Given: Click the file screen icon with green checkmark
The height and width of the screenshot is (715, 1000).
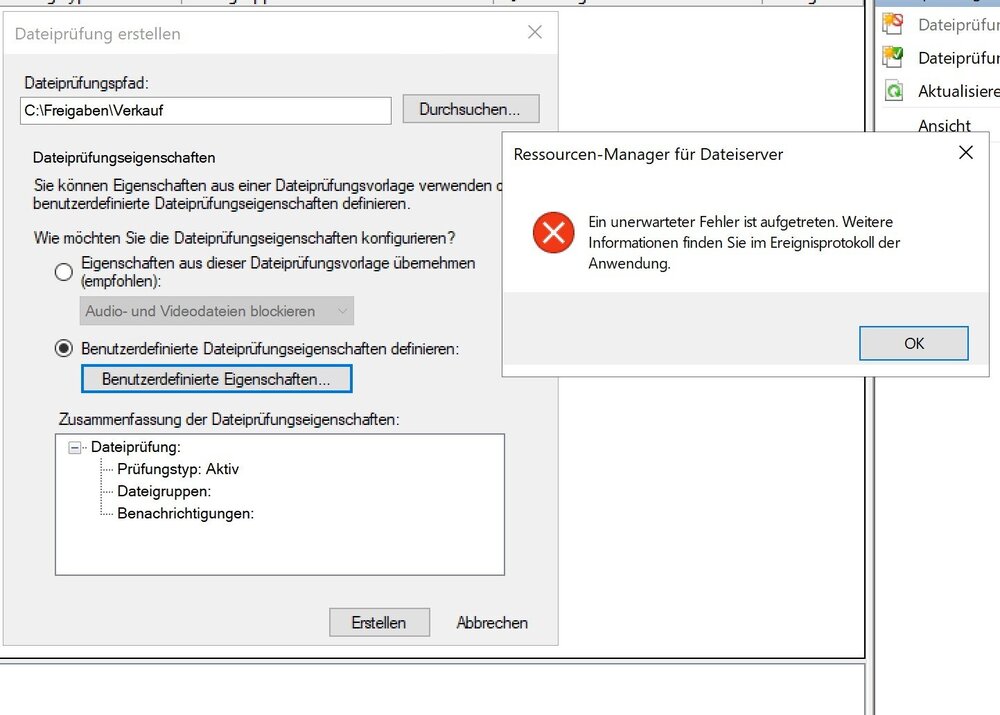Looking at the screenshot, I should [x=893, y=57].
